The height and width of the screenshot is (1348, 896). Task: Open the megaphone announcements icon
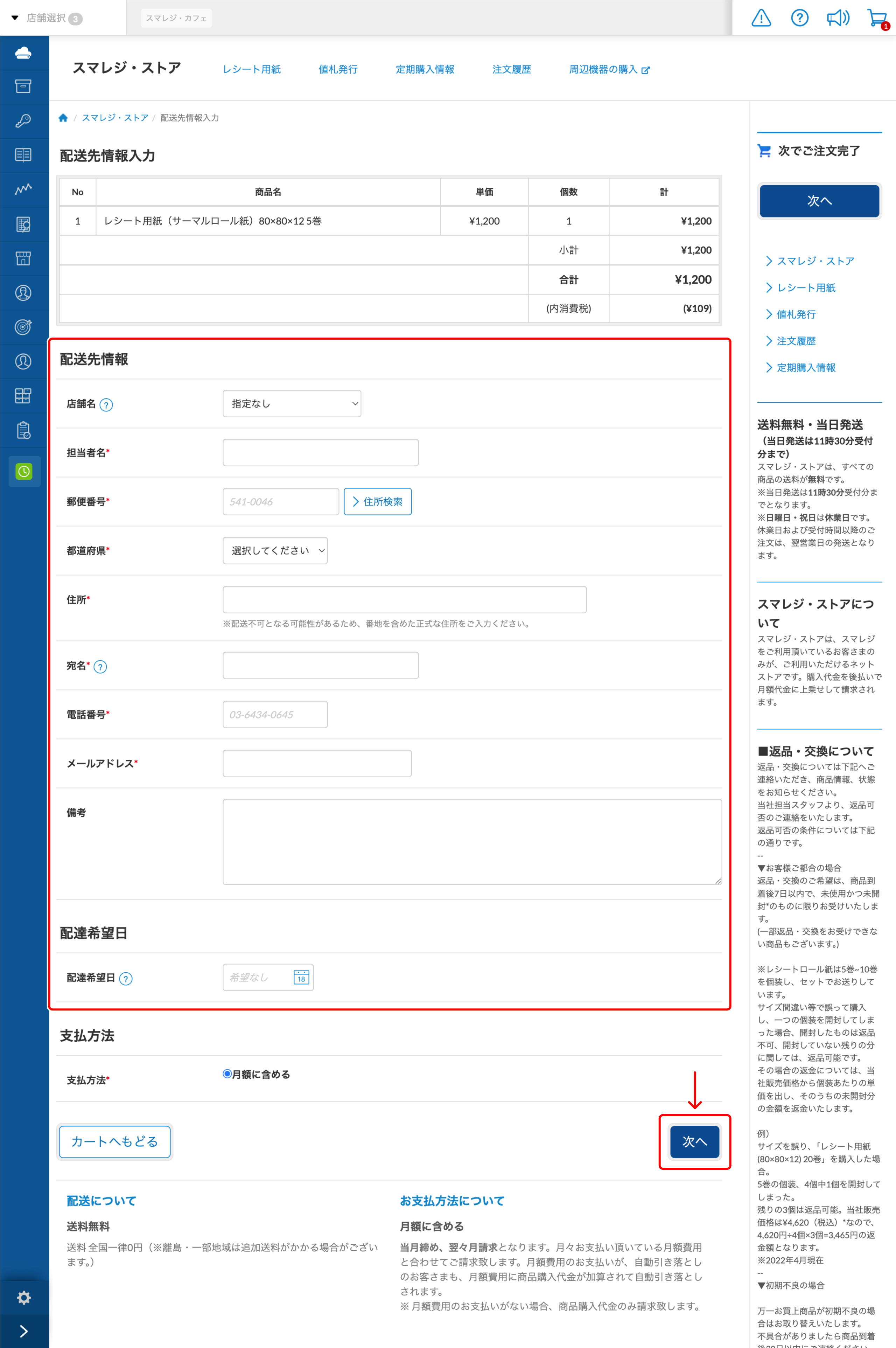[838, 18]
